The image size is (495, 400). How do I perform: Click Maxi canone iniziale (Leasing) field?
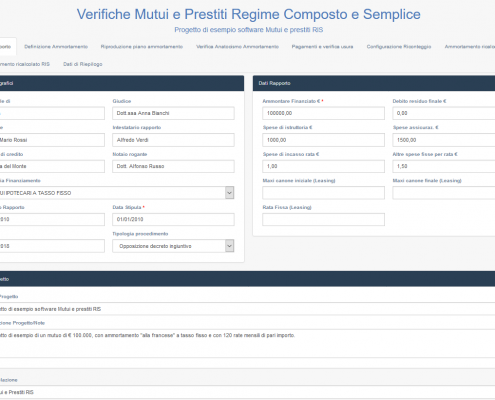coord(323,193)
